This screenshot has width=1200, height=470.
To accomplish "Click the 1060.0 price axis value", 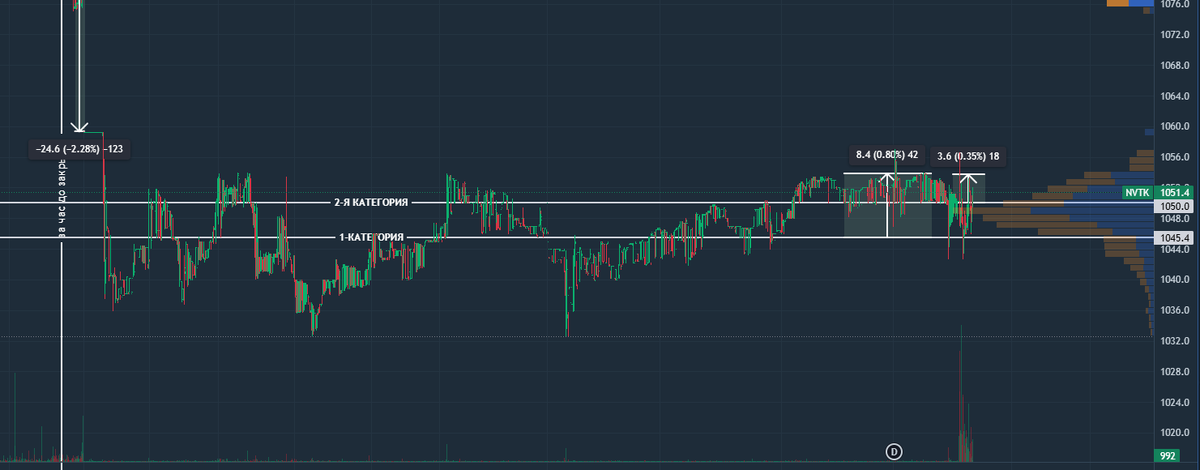I will point(1174,127).
